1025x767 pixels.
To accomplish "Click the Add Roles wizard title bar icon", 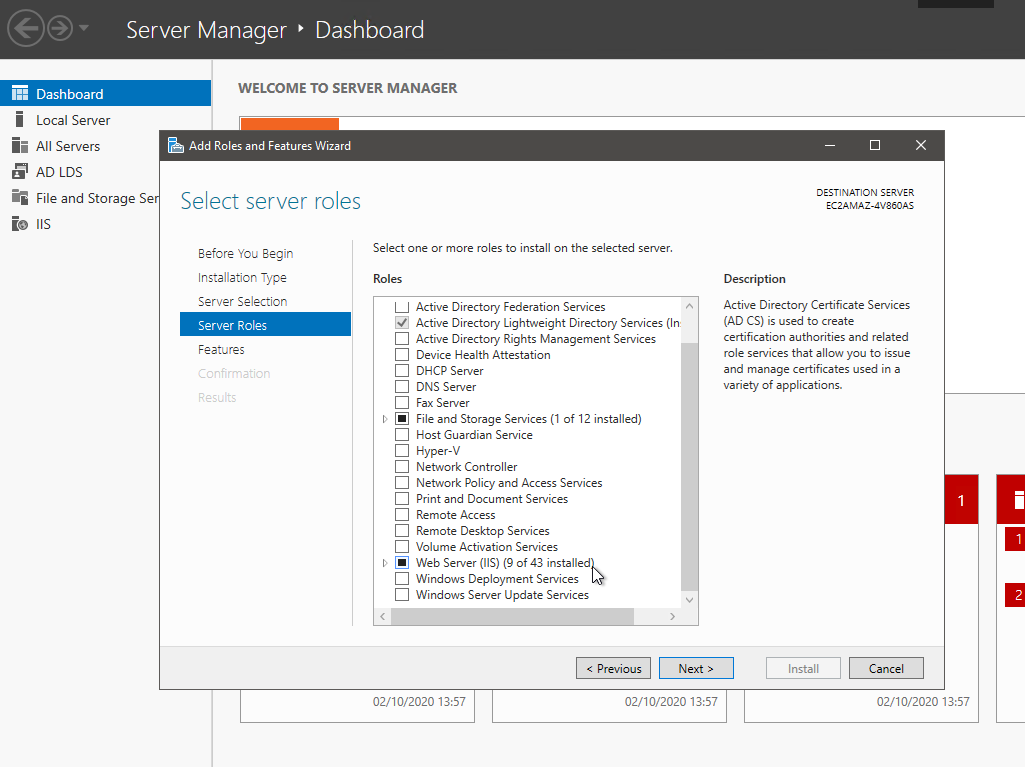I will 175,145.
